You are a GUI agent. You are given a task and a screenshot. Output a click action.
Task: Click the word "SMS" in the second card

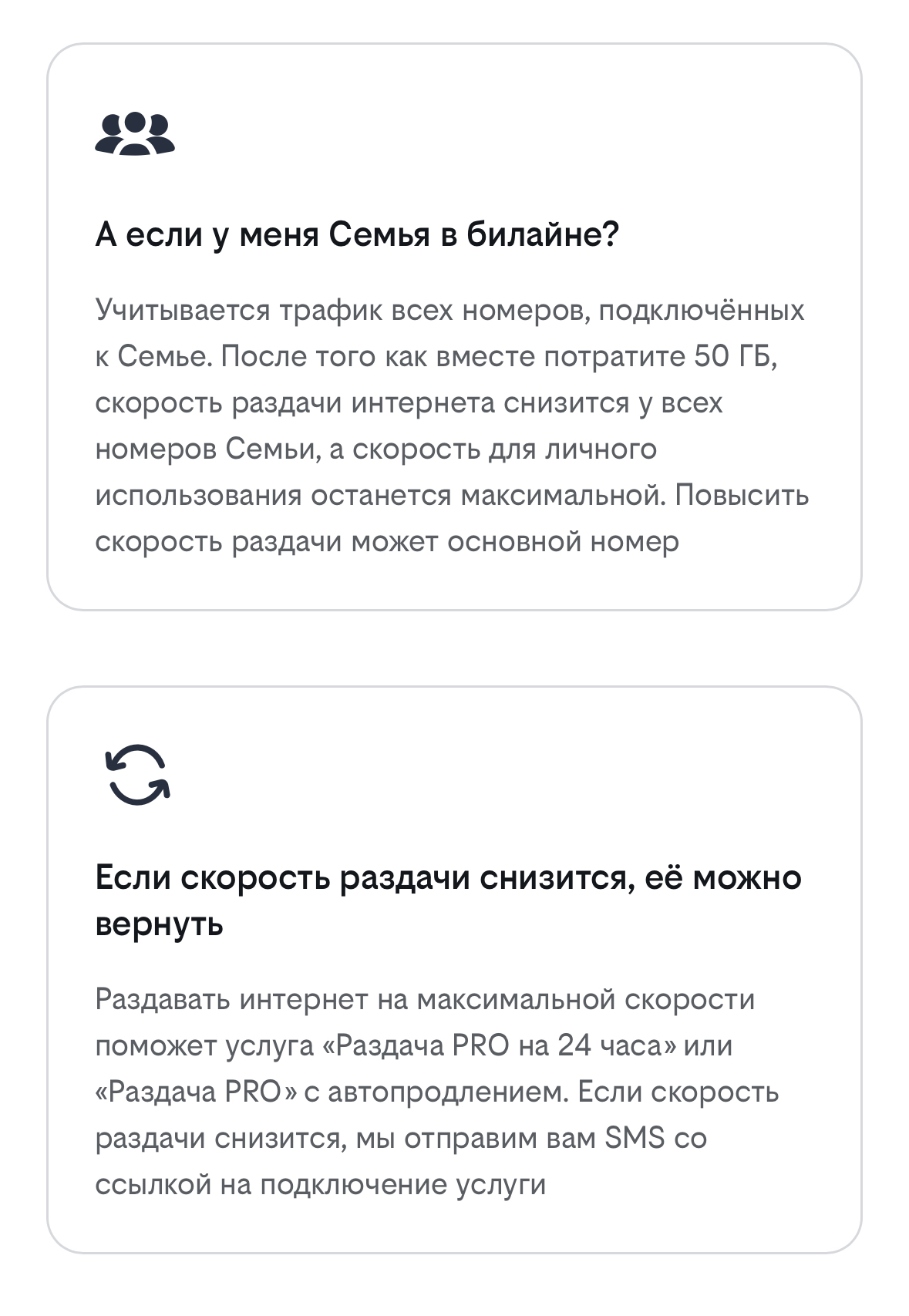[x=634, y=1138]
